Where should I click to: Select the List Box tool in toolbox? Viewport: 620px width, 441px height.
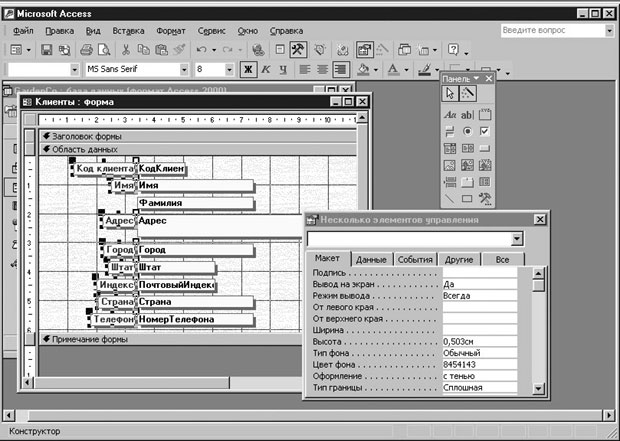pyautogui.click(x=467, y=148)
